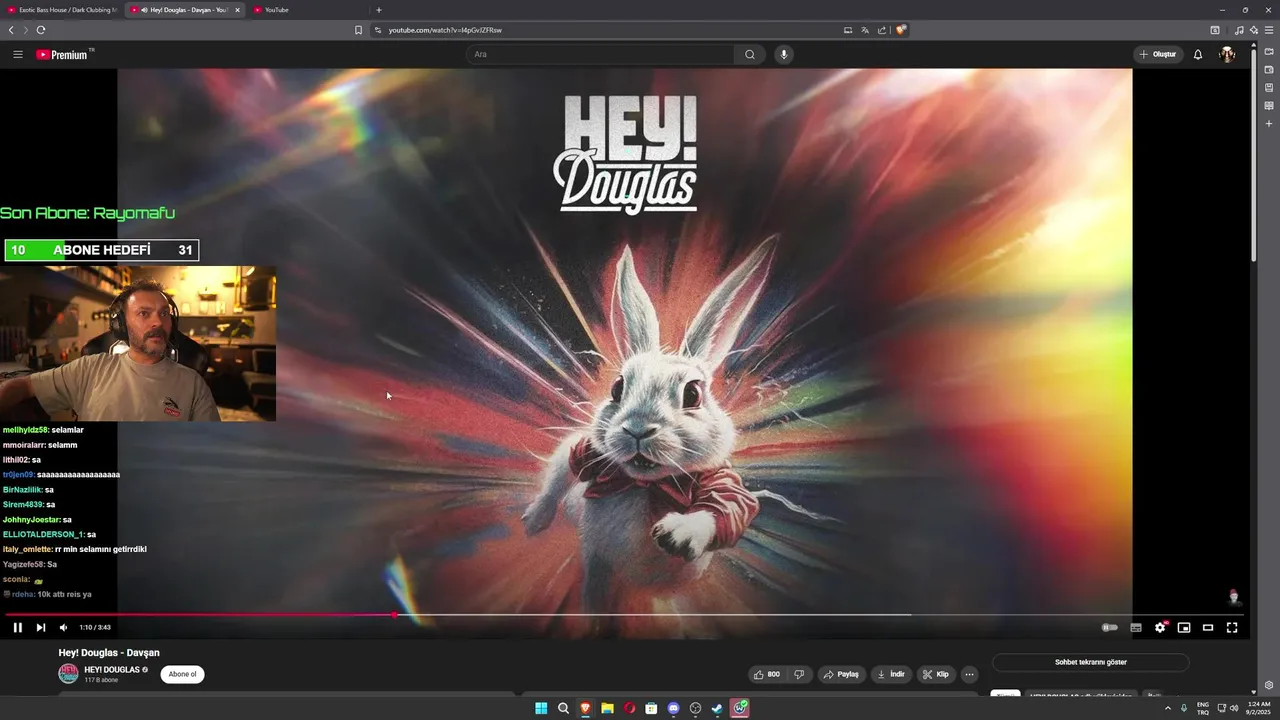Seek on the video progress bar

624,615
